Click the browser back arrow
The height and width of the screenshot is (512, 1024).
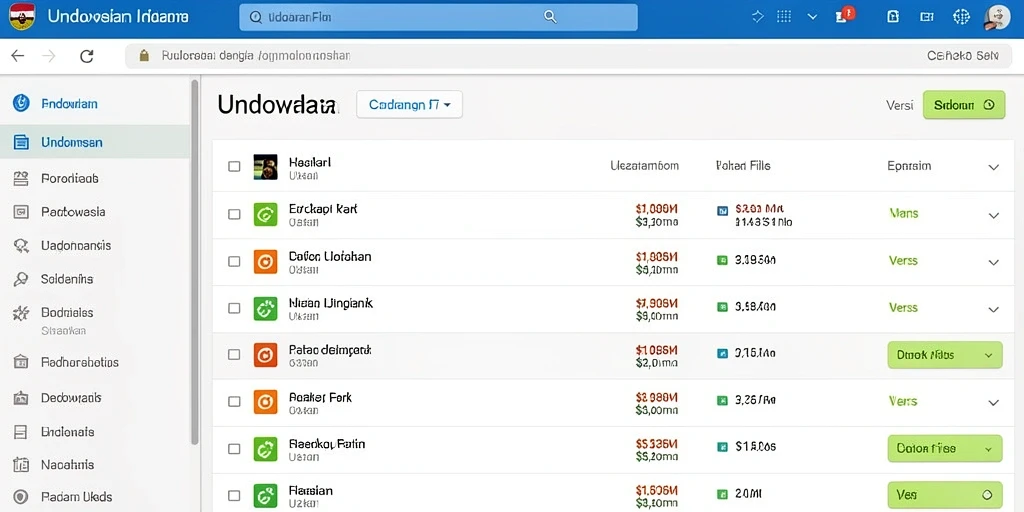pos(18,56)
